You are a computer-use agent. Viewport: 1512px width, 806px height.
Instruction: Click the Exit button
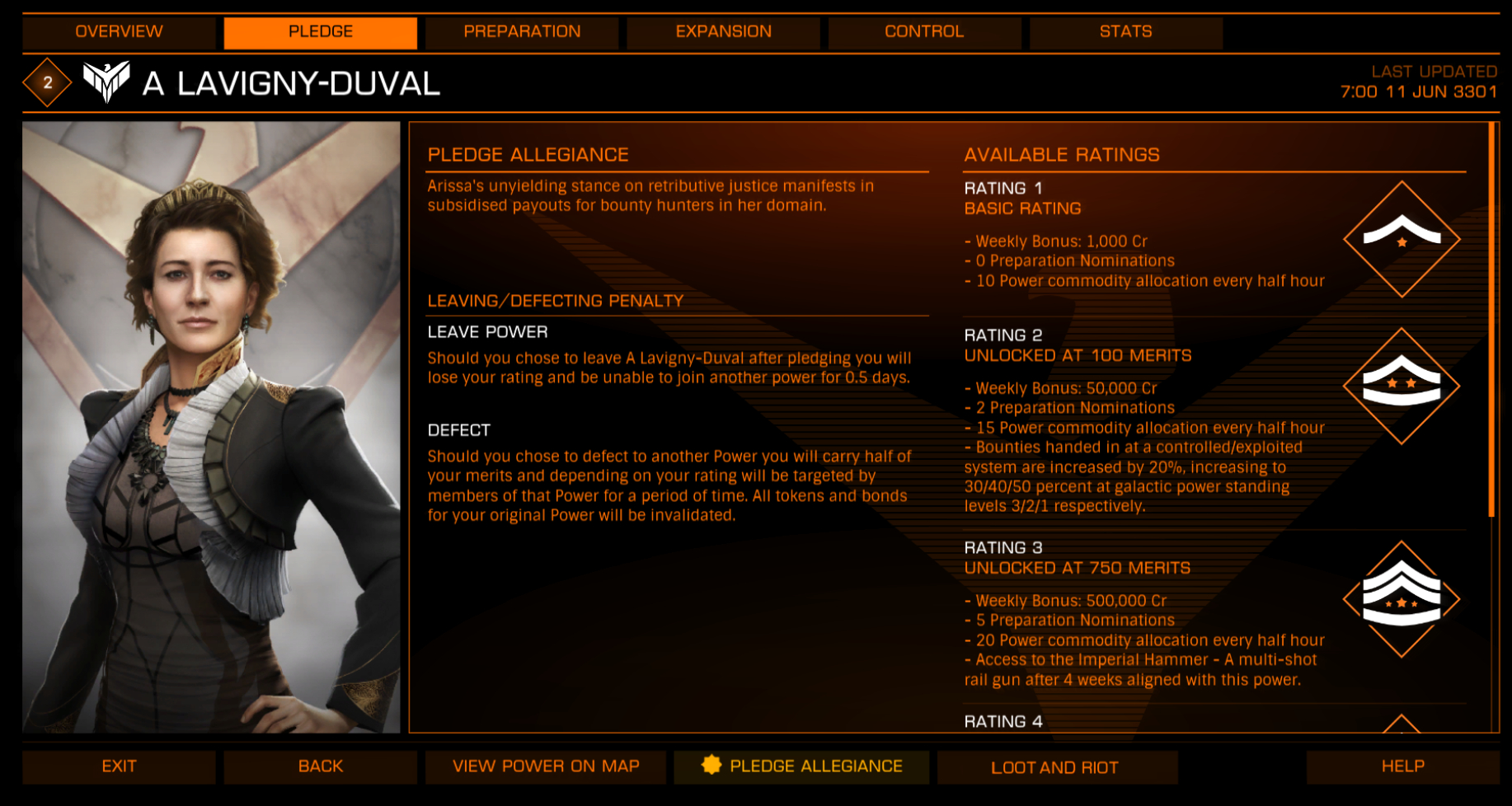[x=119, y=766]
